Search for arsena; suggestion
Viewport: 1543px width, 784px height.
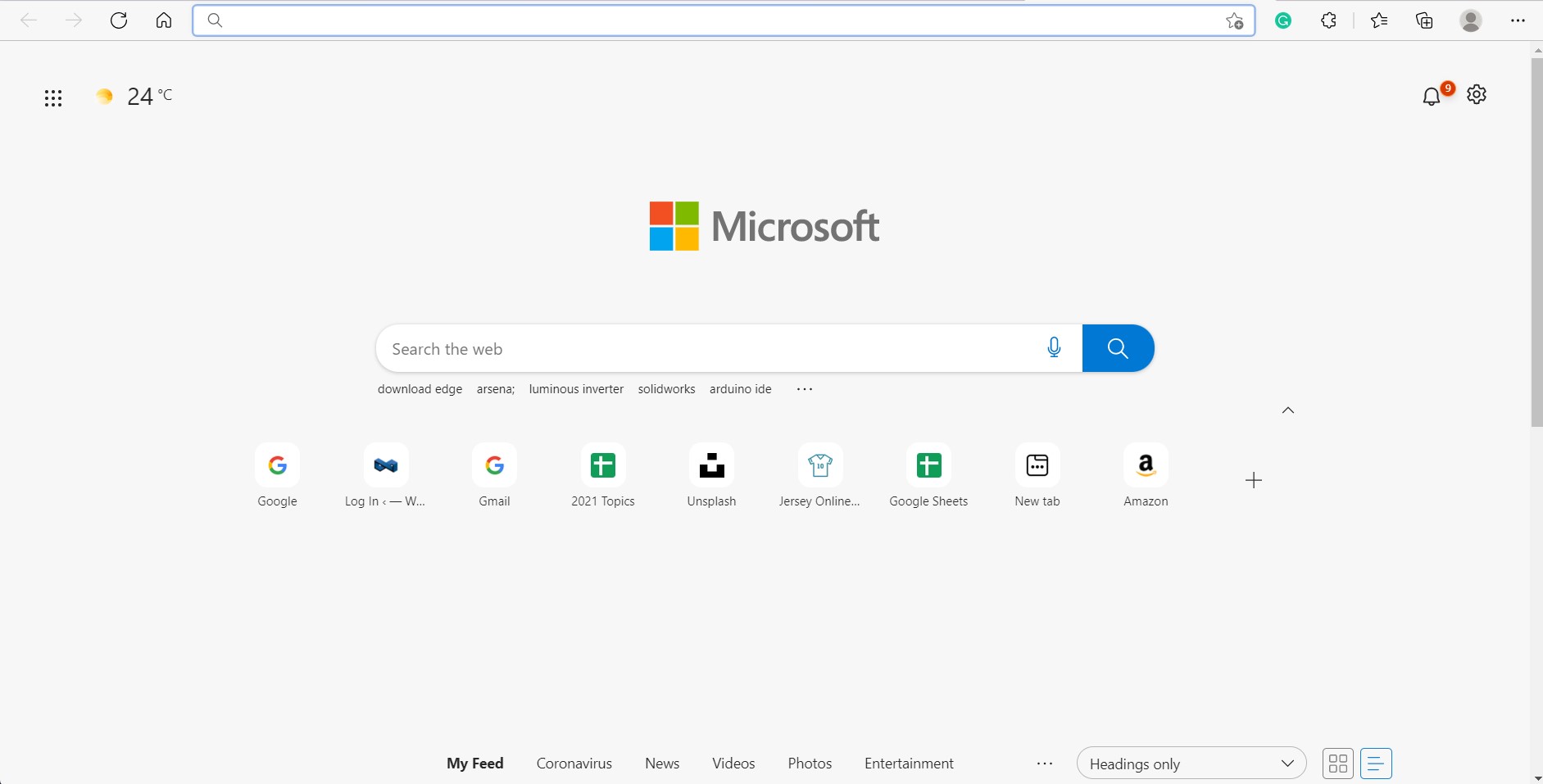[x=496, y=389]
